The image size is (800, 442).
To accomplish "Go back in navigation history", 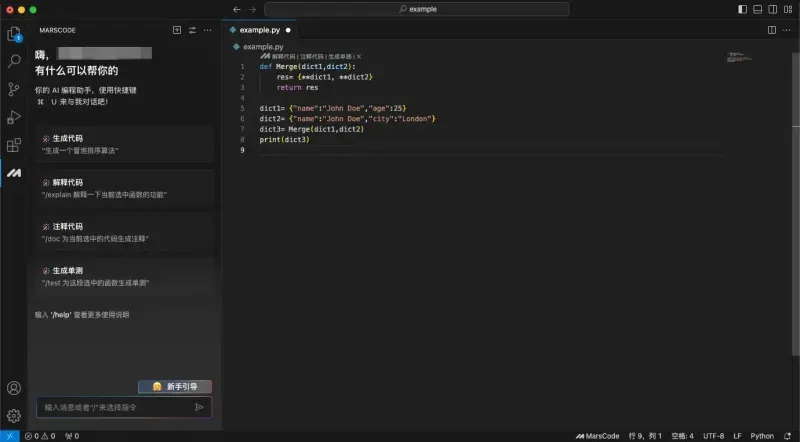I will coord(237,9).
